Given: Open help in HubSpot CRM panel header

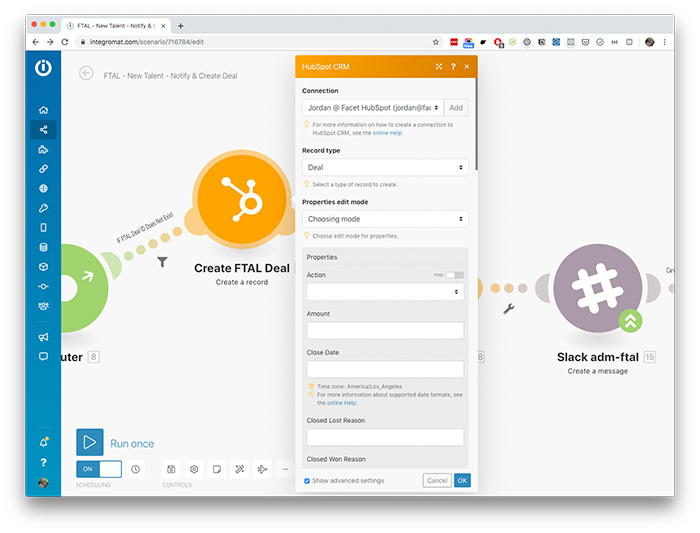Looking at the screenshot, I should (453, 67).
